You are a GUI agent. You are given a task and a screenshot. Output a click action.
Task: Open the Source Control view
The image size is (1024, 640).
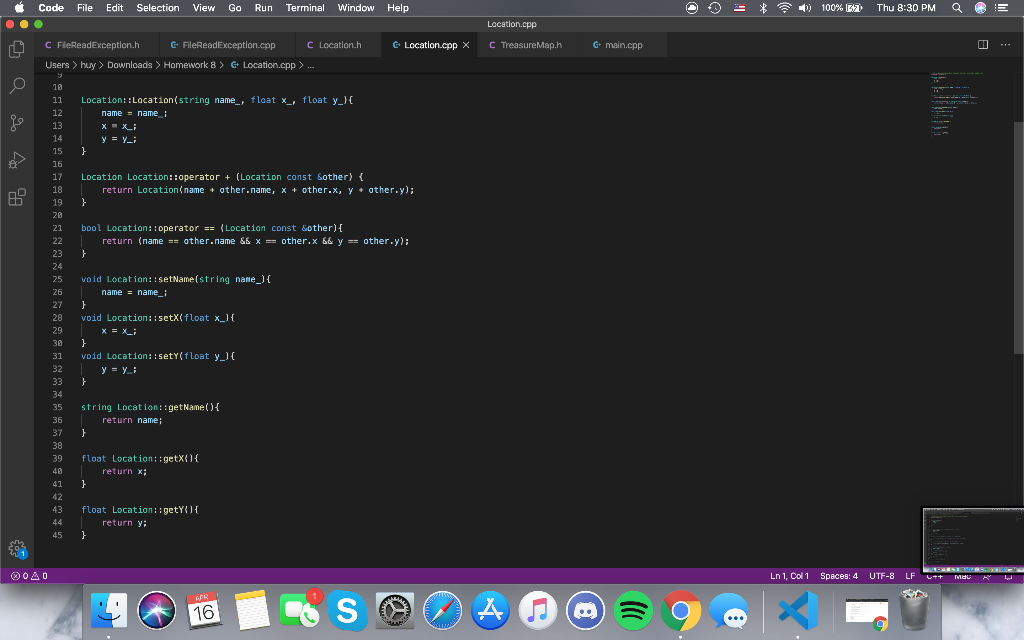(x=16, y=123)
